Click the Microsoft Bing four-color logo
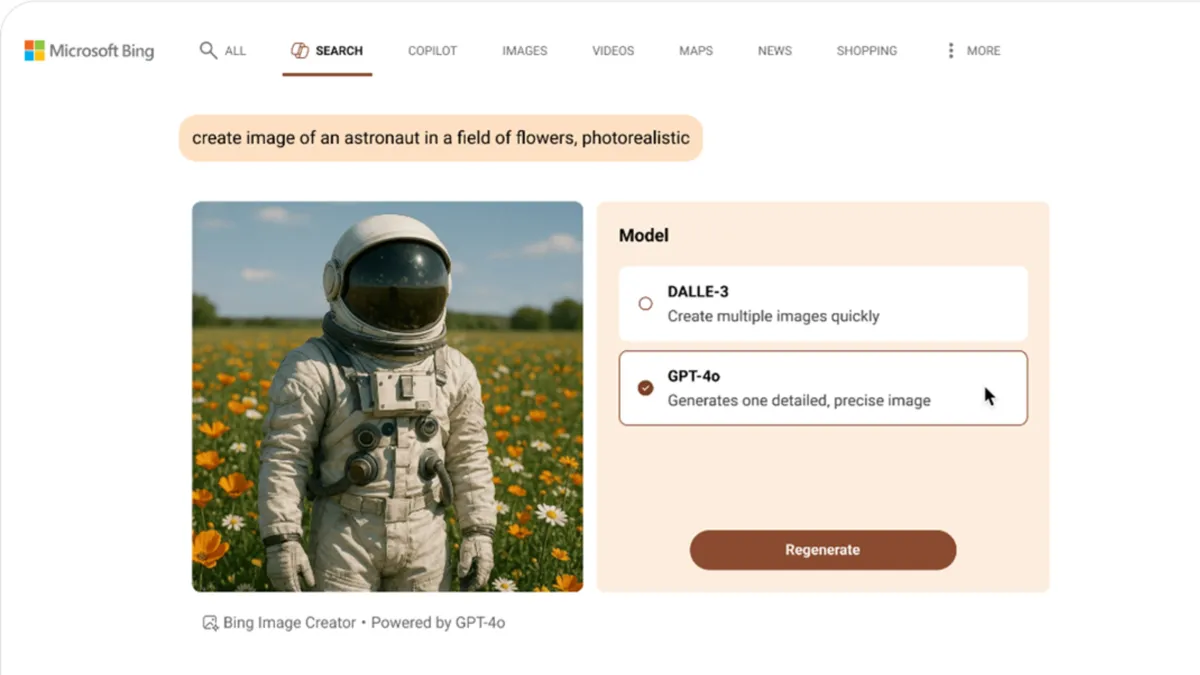The height and width of the screenshot is (675, 1200). [x=35, y=51]
